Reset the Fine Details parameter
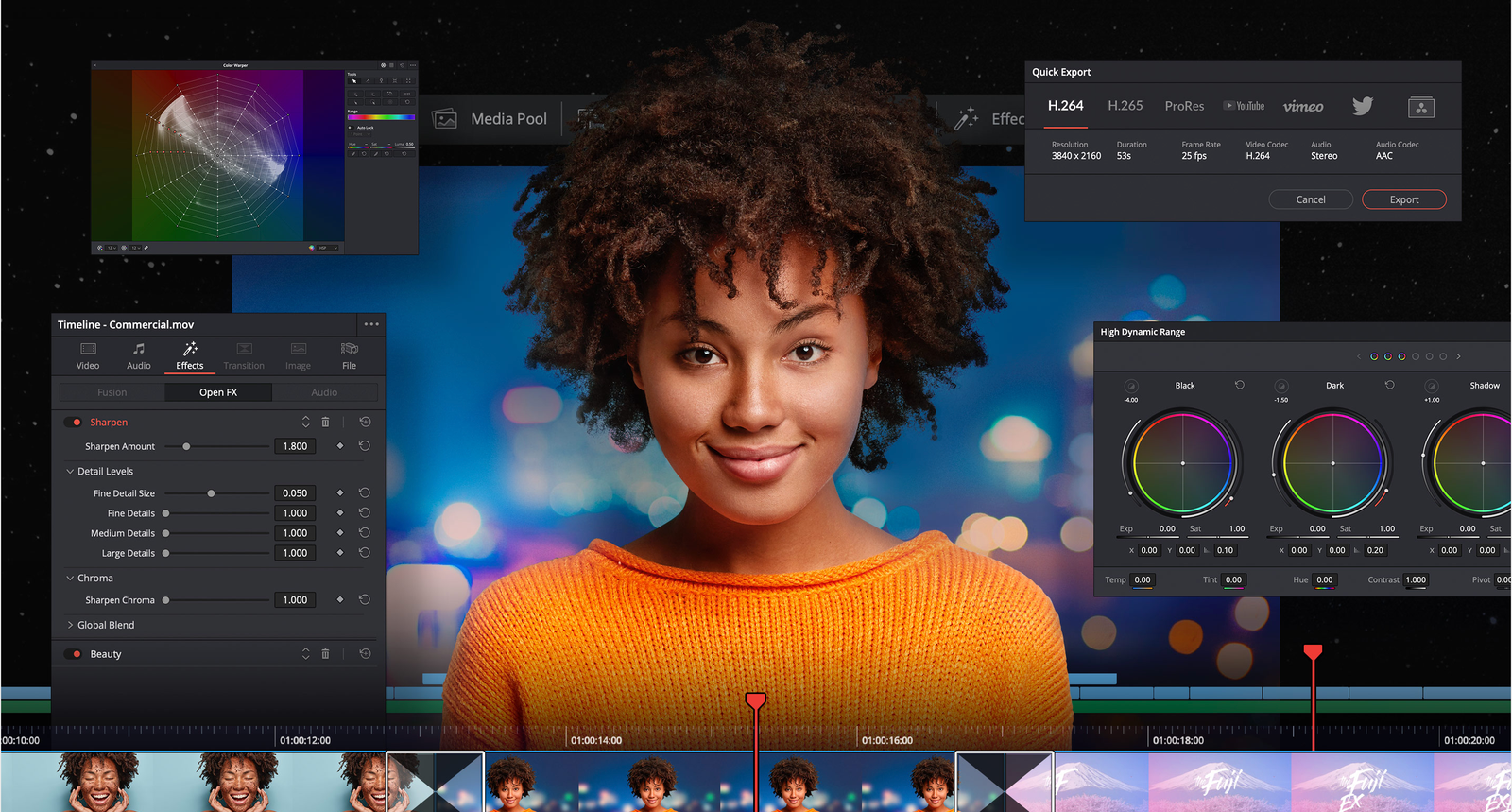 (x=365, y=512)
